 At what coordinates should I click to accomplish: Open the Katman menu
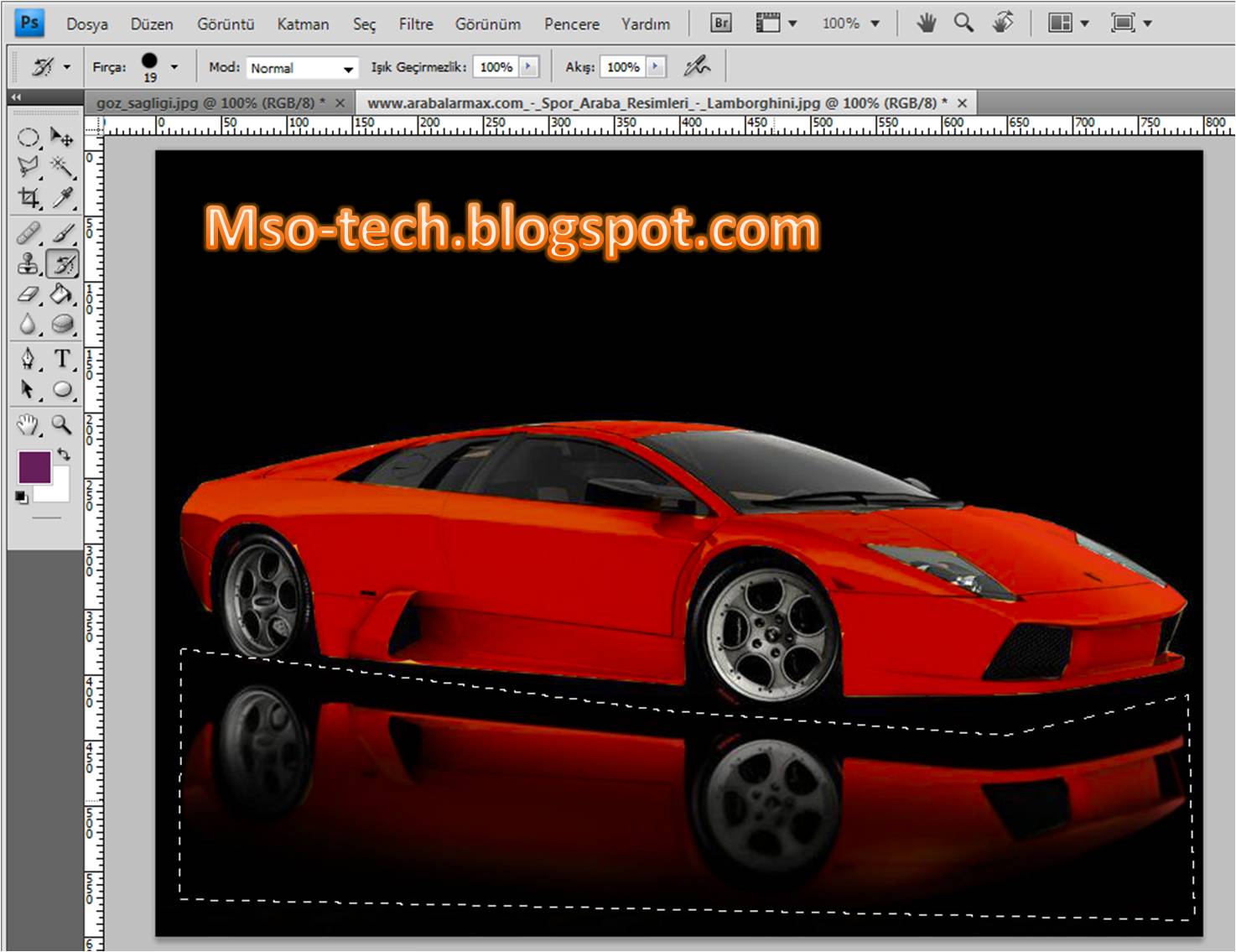pos(303,24)
